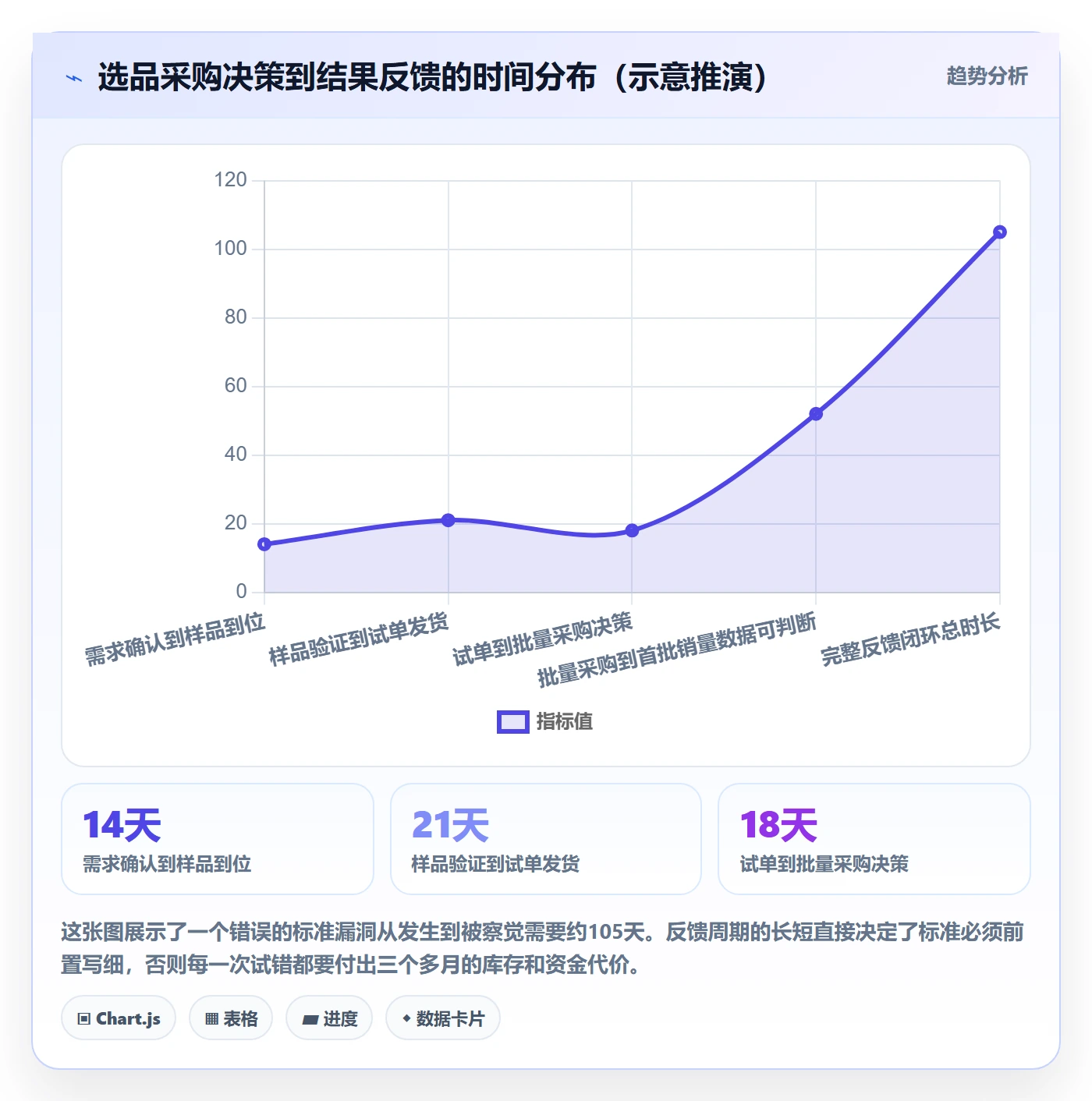Click the x-axis label 完整反馈闭环总时长
The height and width of the screenshot is (1101, 1092).
pos(910,639)
